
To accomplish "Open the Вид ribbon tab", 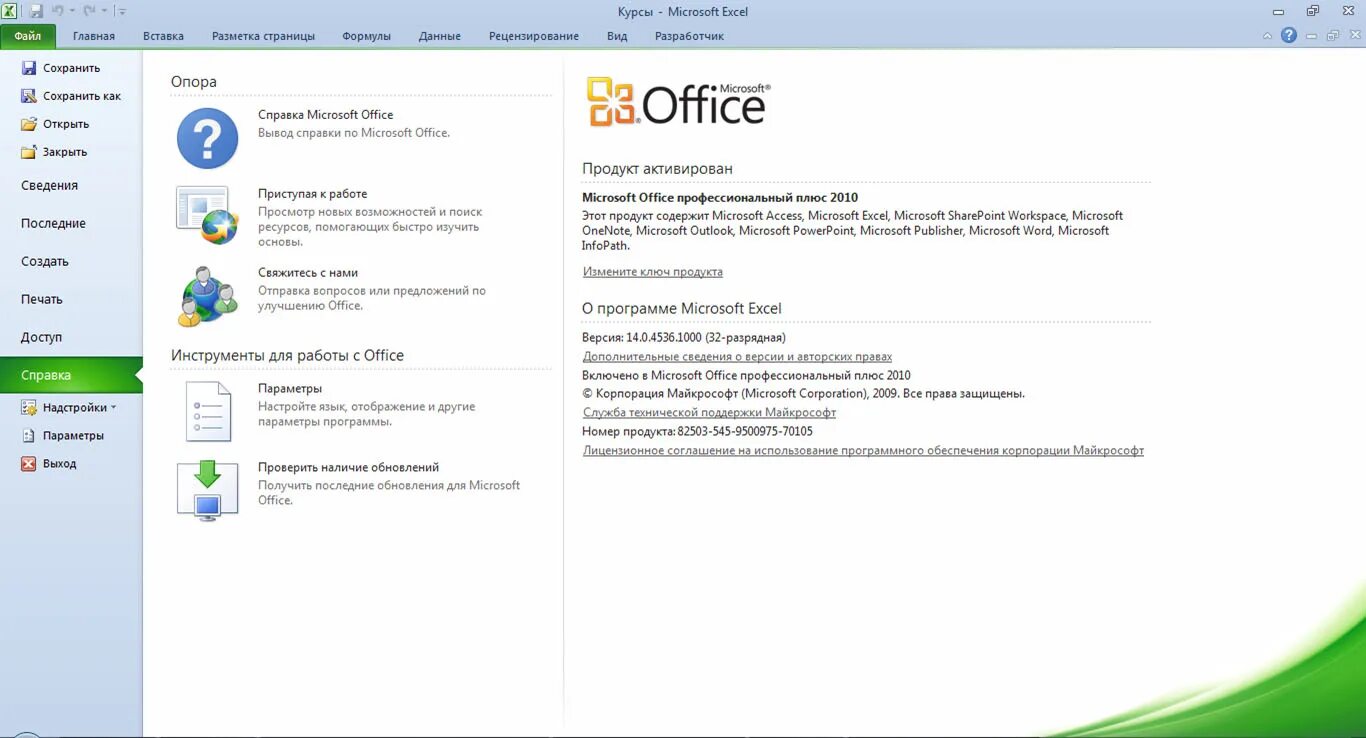I will point(617,36).
